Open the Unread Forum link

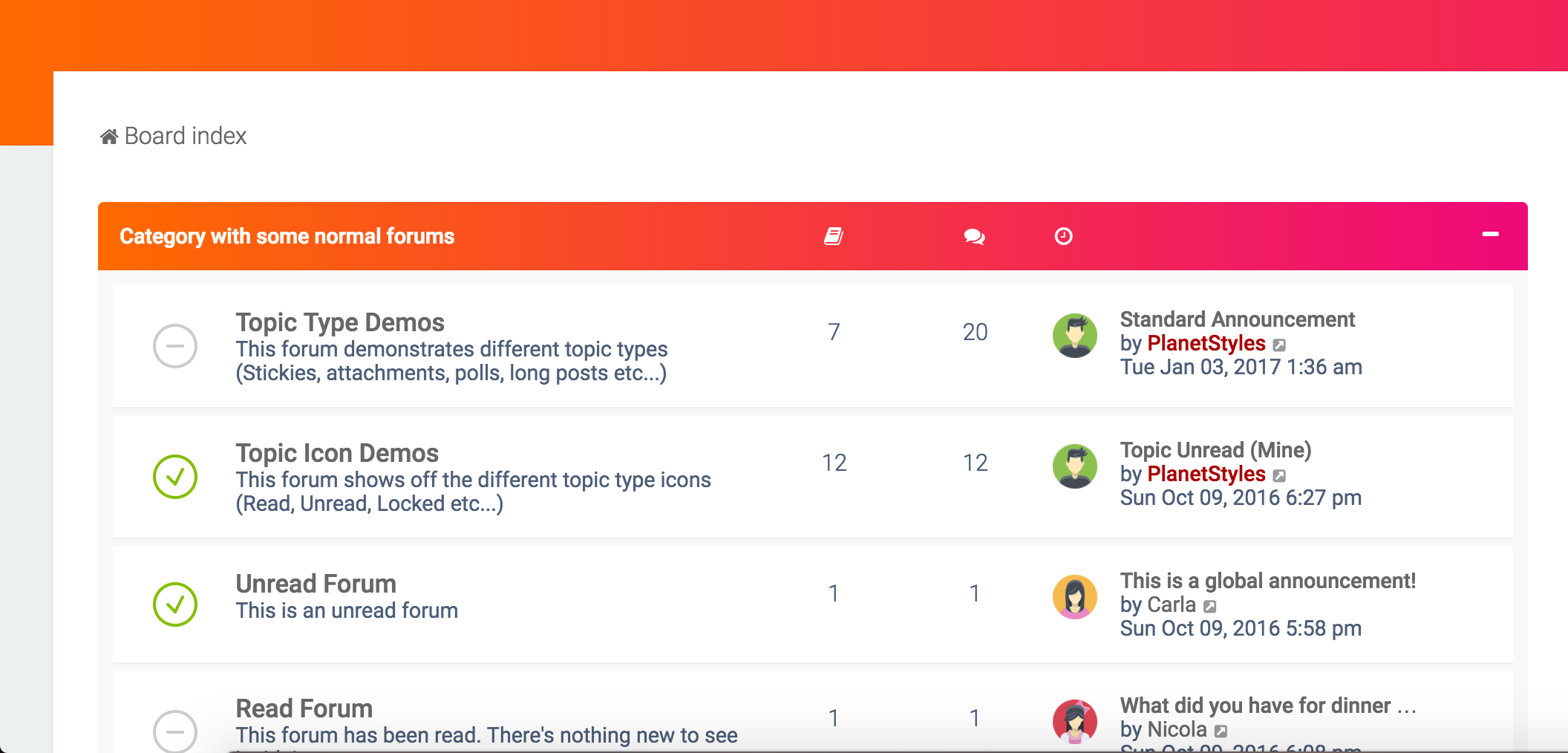click(316, 584)
